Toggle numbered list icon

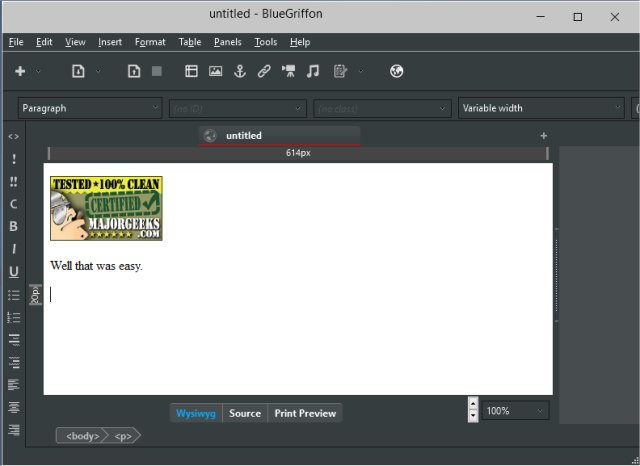click(x=13, y=317)
